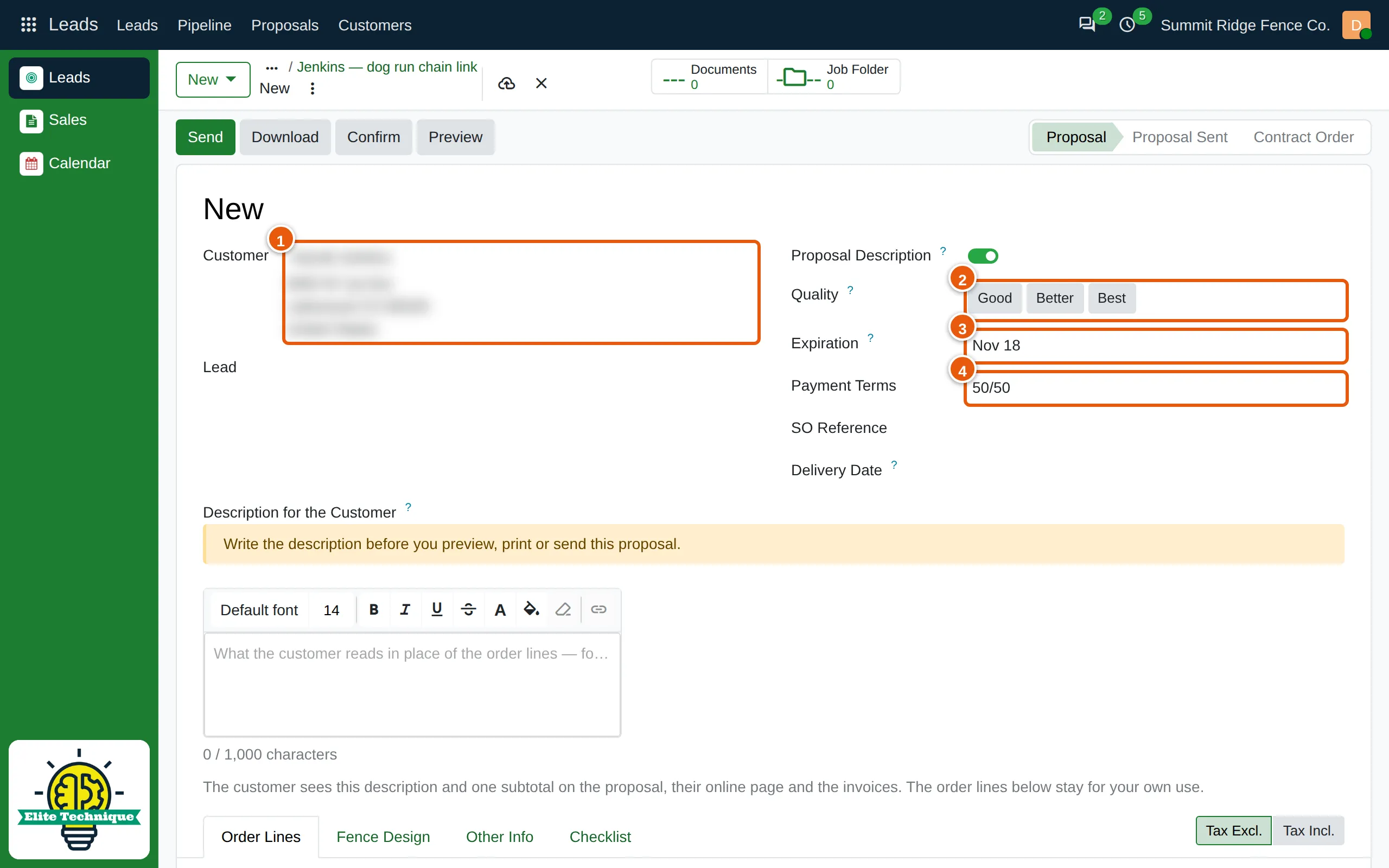Insert a link with the link icon
Image resolution: width=1389 pixels, height=868 pixels.
598,610
